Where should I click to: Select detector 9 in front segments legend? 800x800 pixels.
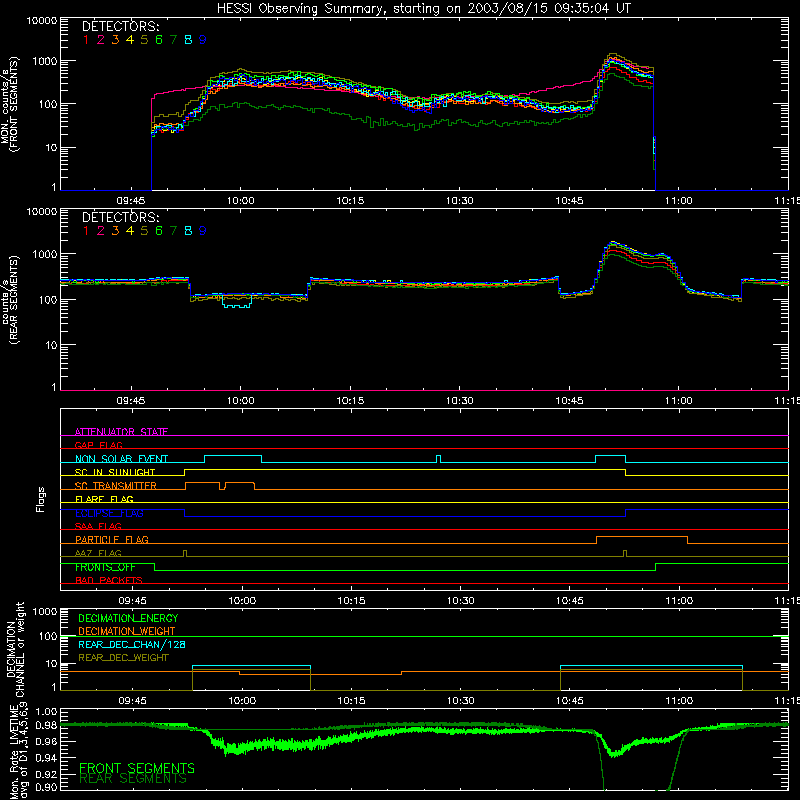(x=203, y=40)
